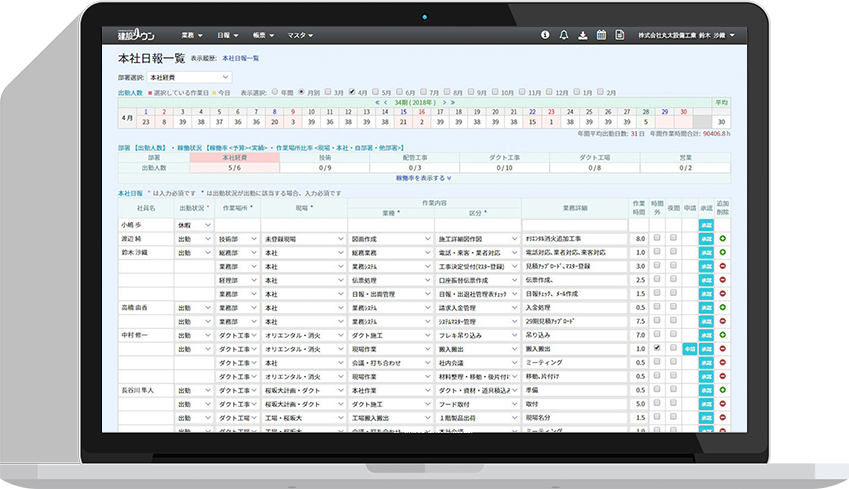Approve the オリエンタル消火追加工事 entry with 承認
Screen dimensions: 849x489
point(706,239)
